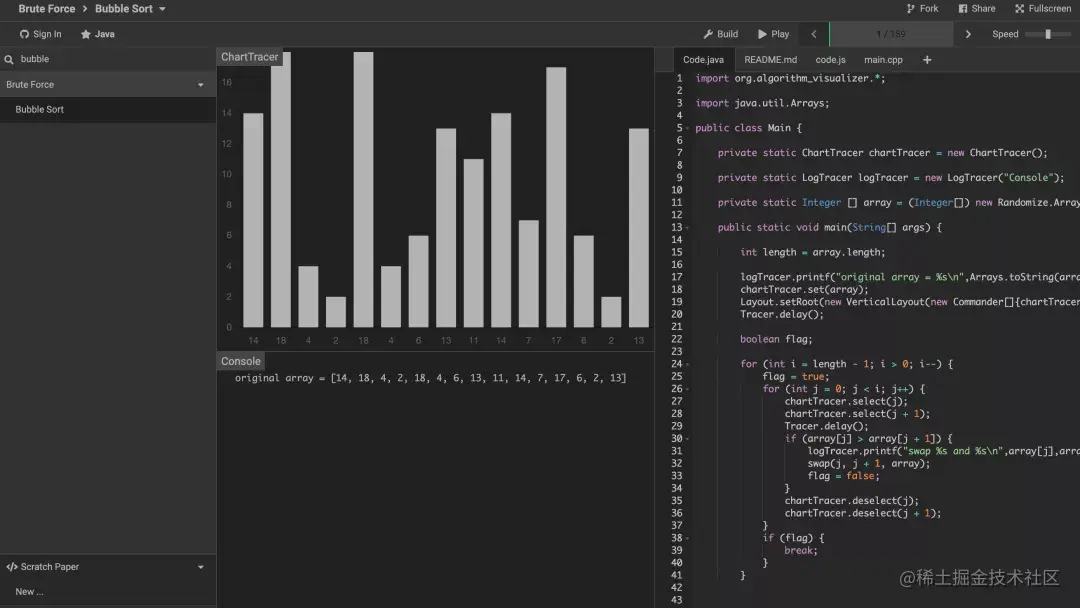Open the main.cpp tab
Screen dimensions: 1080x608
coord(883,60)
